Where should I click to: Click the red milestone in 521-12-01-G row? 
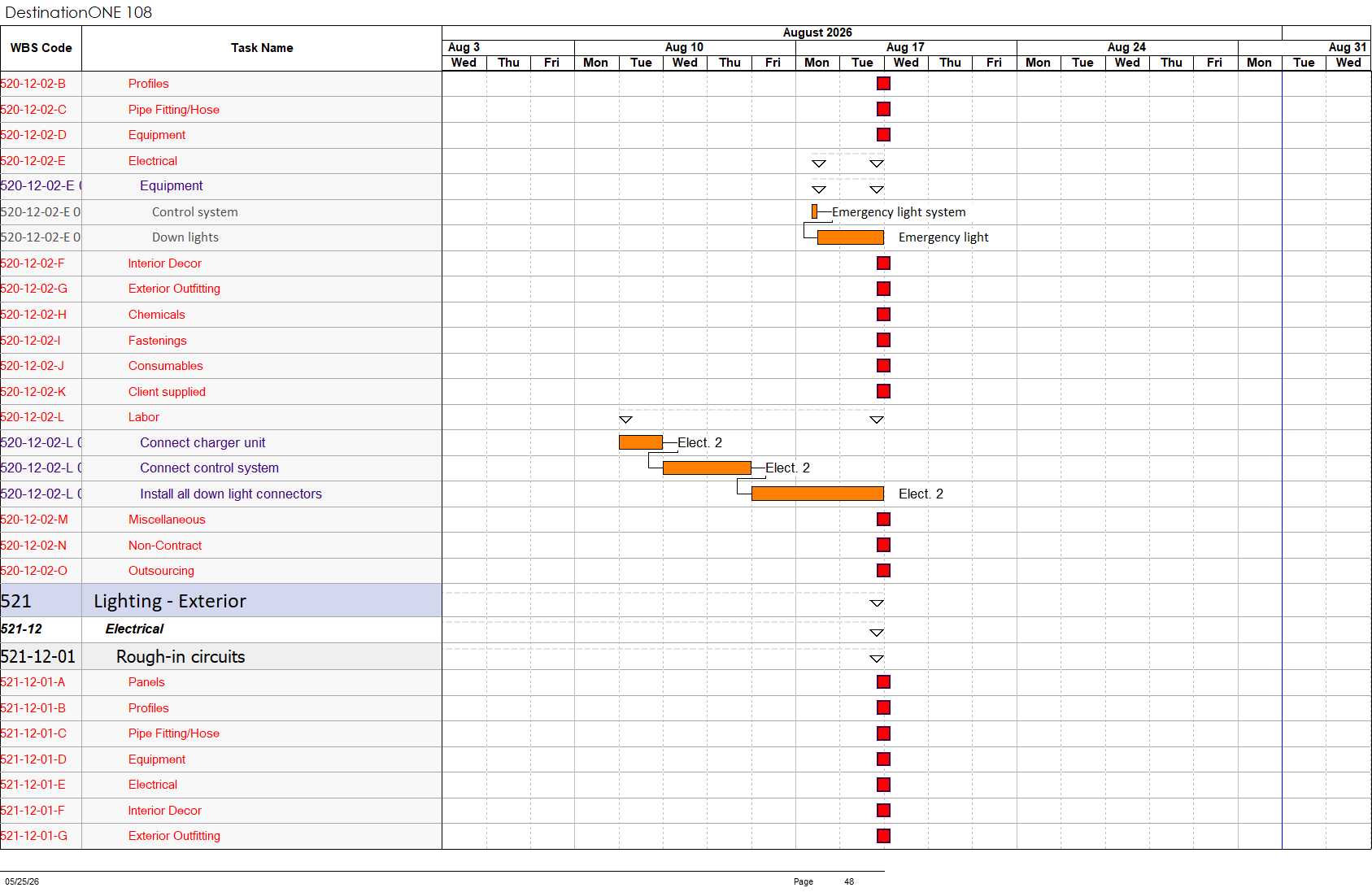pyautogui.click(x=883, y=836)
